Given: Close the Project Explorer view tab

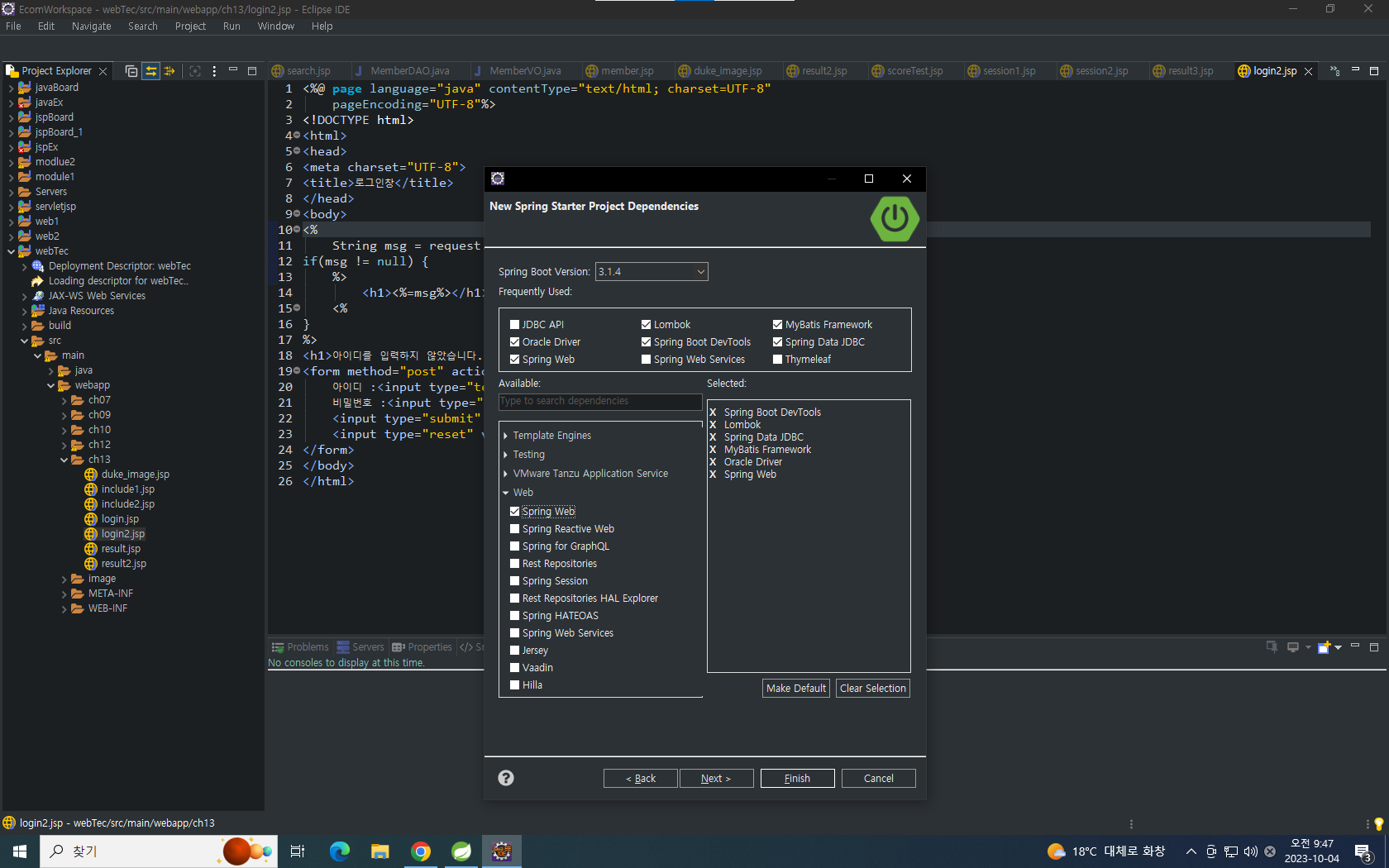Looking at the screenshot, I should coord(103,71).
